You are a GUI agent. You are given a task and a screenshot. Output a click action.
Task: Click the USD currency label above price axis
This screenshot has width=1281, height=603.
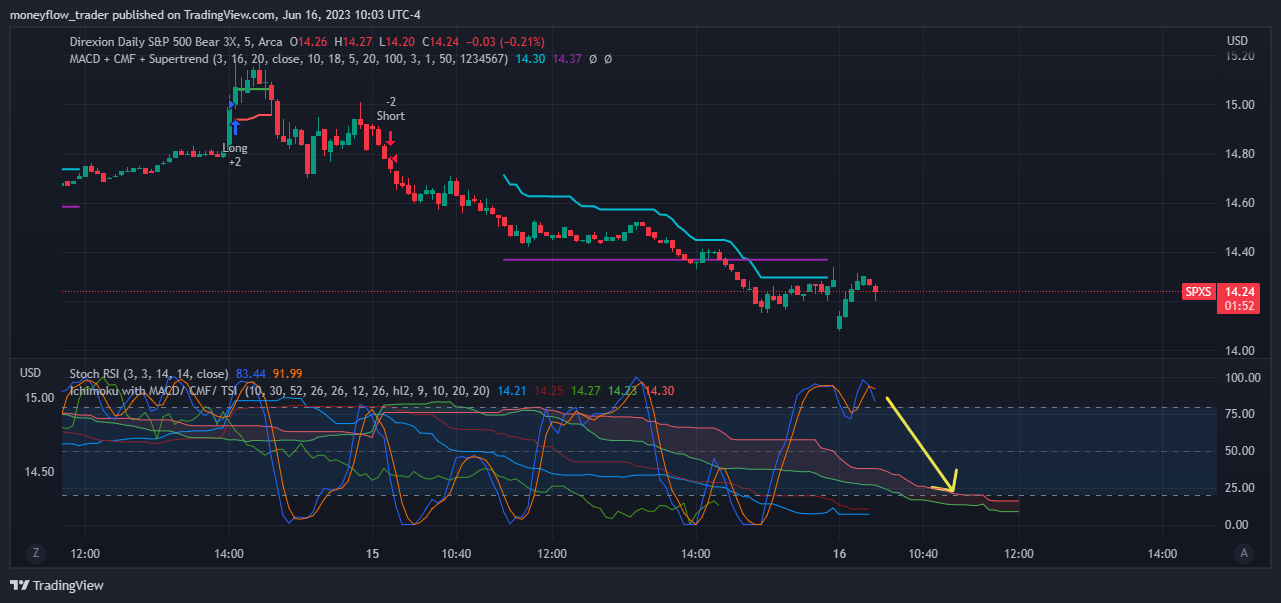tap(1237, 40)
